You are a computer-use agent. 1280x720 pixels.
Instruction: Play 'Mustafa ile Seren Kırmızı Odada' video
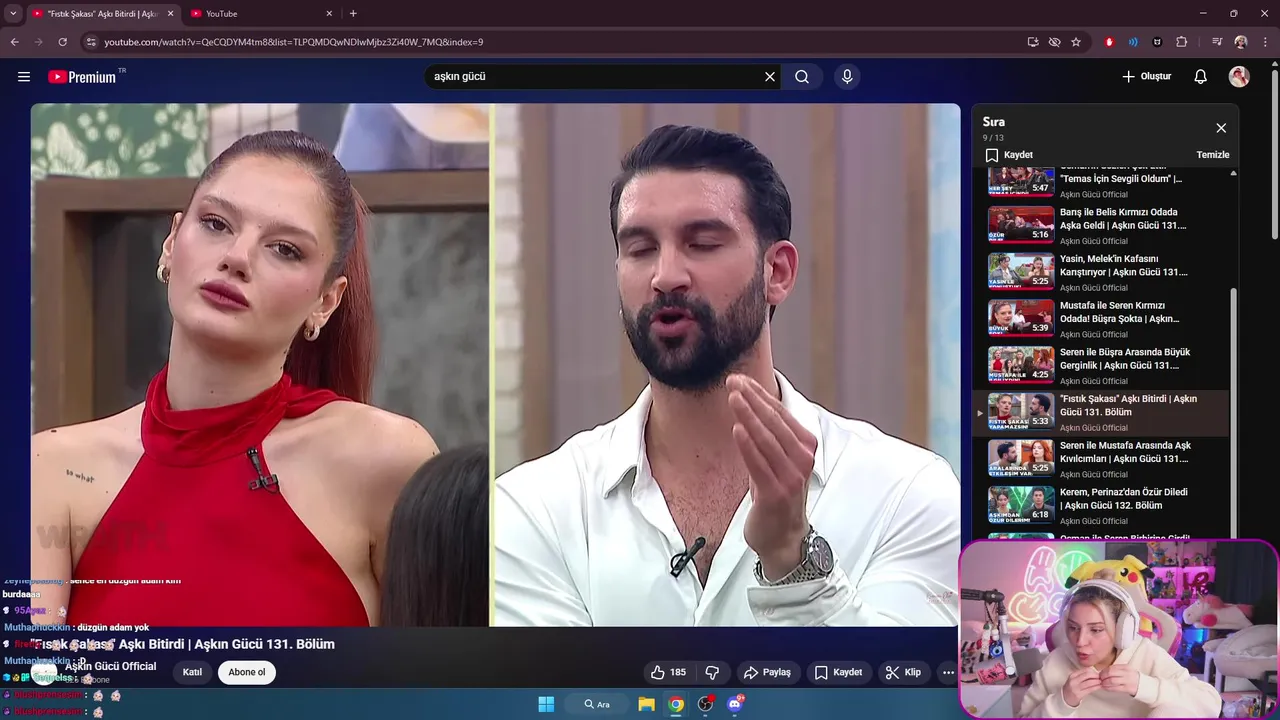[x=1103, y=320]
